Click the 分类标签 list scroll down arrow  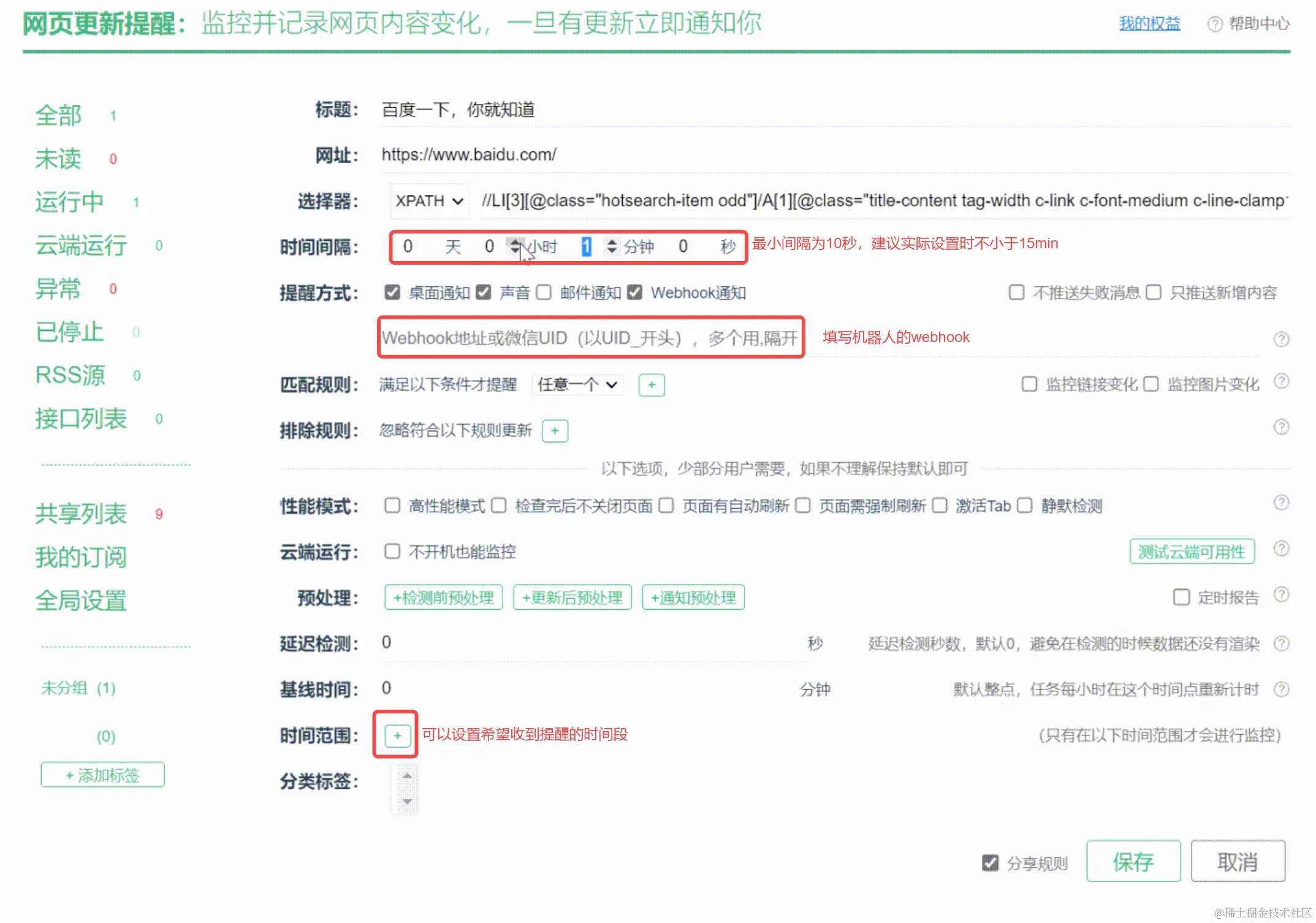pyautogui.click(x=407, y=802)
